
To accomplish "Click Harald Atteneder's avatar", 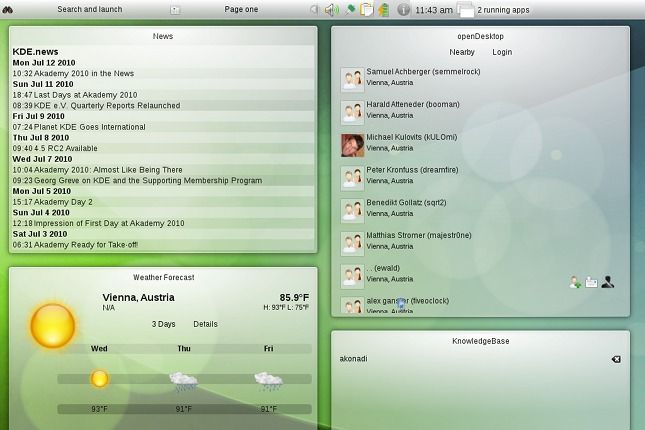I will click(352, 112).
